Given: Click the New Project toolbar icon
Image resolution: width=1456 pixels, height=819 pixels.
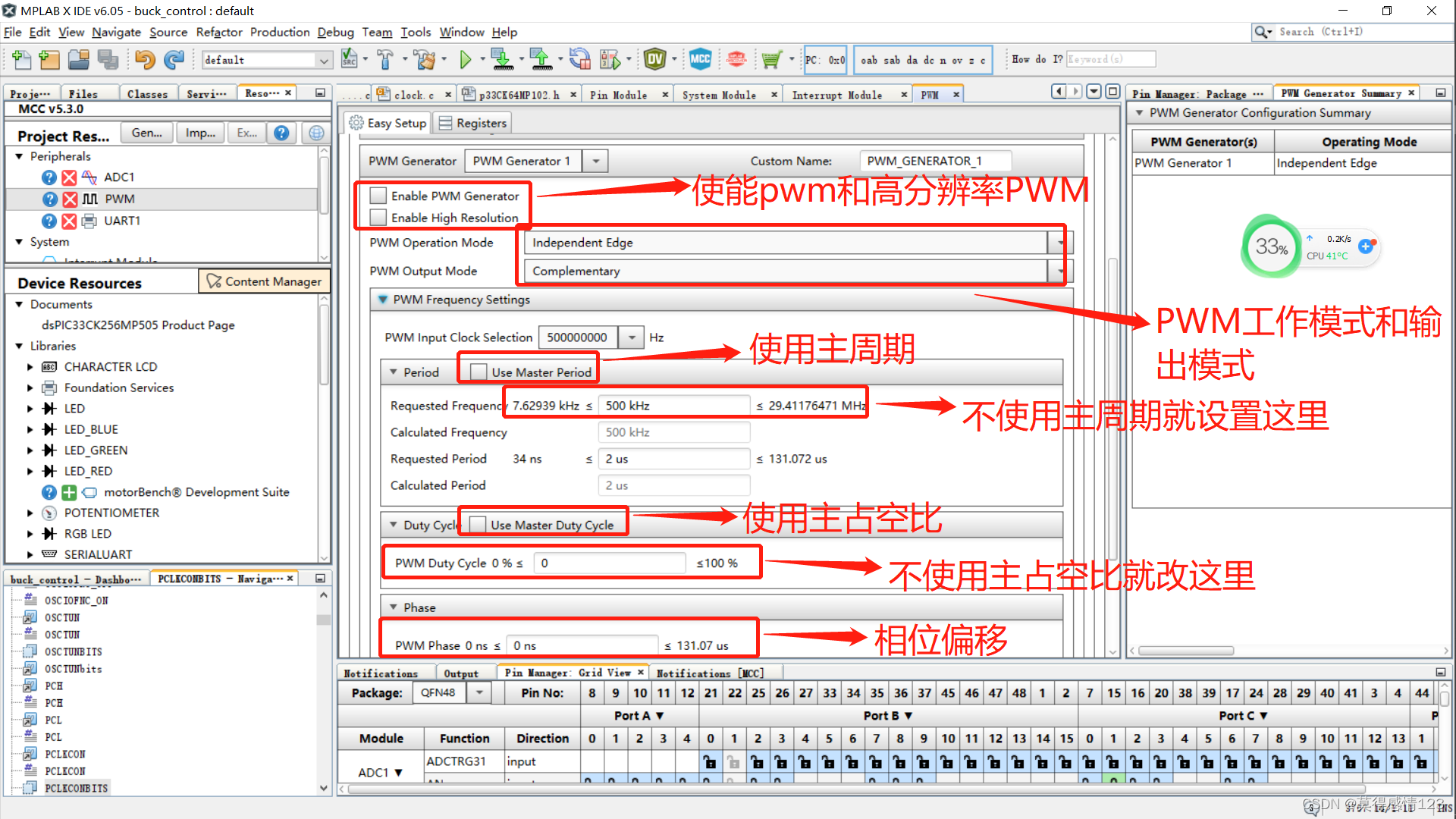Looking at the screenshot, I should (x=49, y=59).
